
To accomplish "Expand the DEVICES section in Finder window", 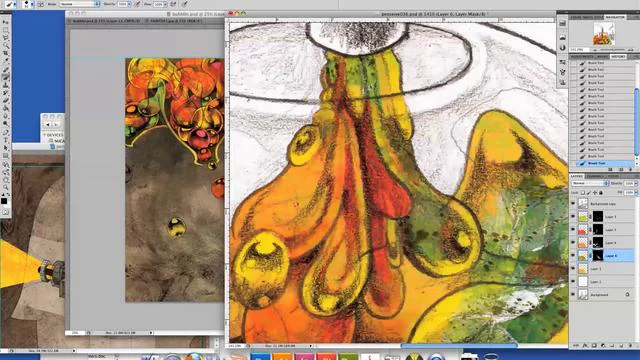I will click(44, 135).
